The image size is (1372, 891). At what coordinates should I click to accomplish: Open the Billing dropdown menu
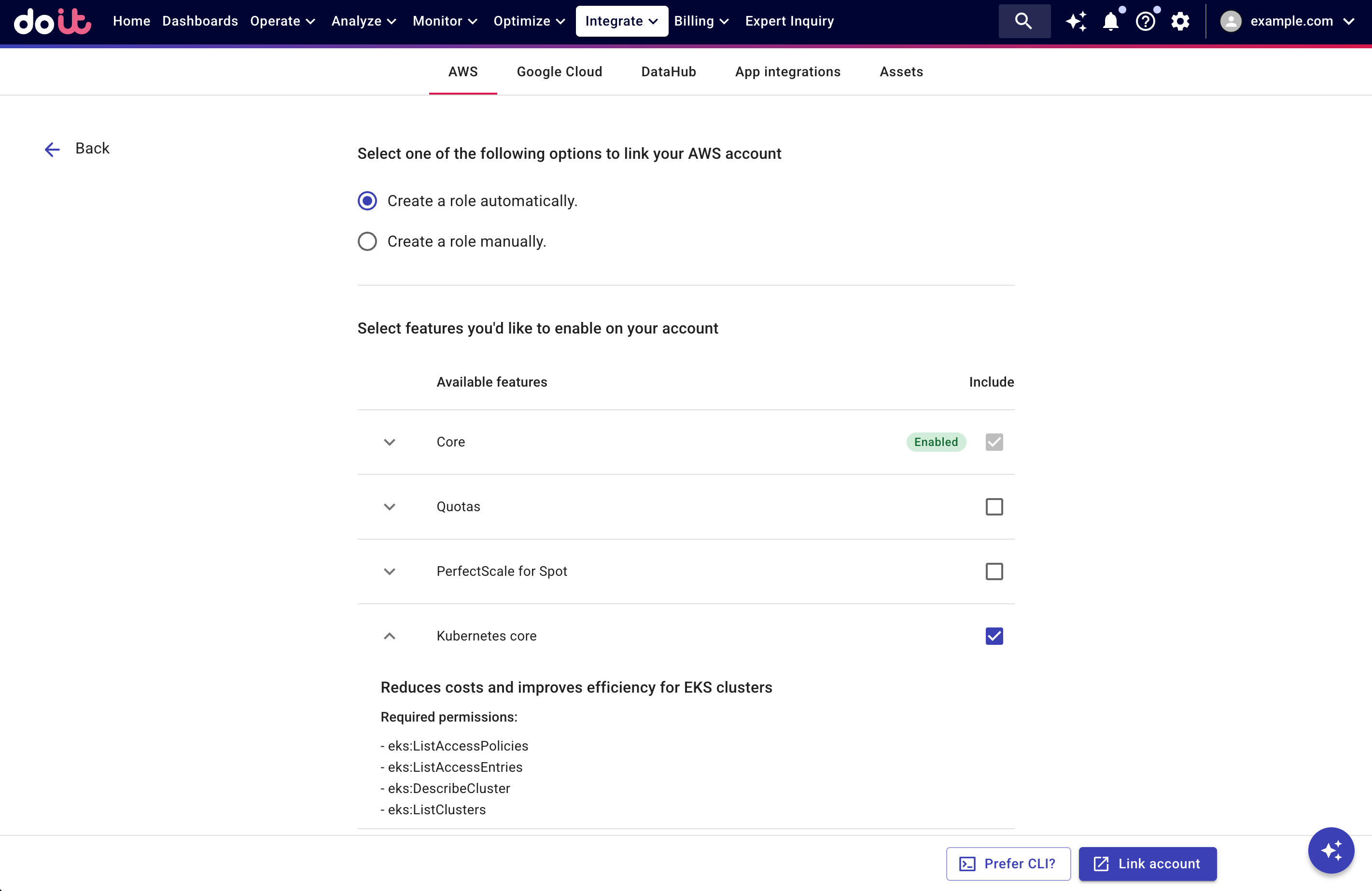[701, 21]
